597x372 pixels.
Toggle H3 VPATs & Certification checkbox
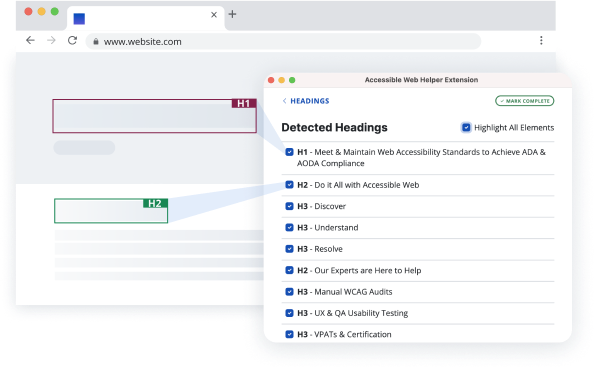289,334
